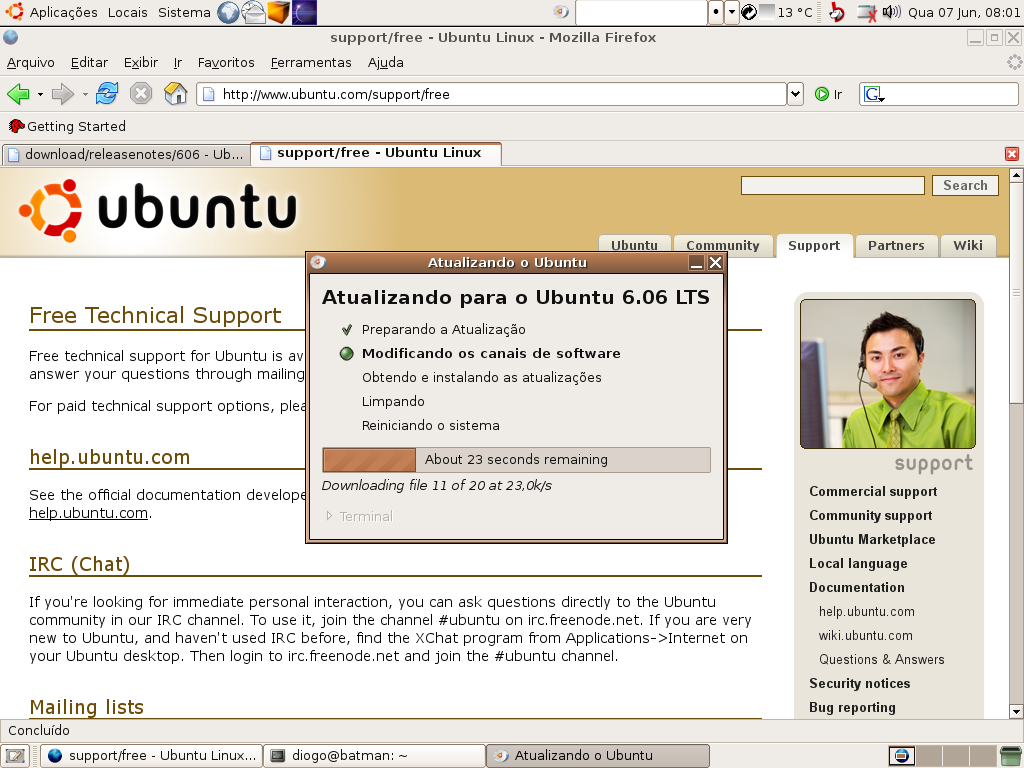Click the update progress bar in the dialog
The width and height of the screenshot is (1024, 768).
[x=517, y=460]
